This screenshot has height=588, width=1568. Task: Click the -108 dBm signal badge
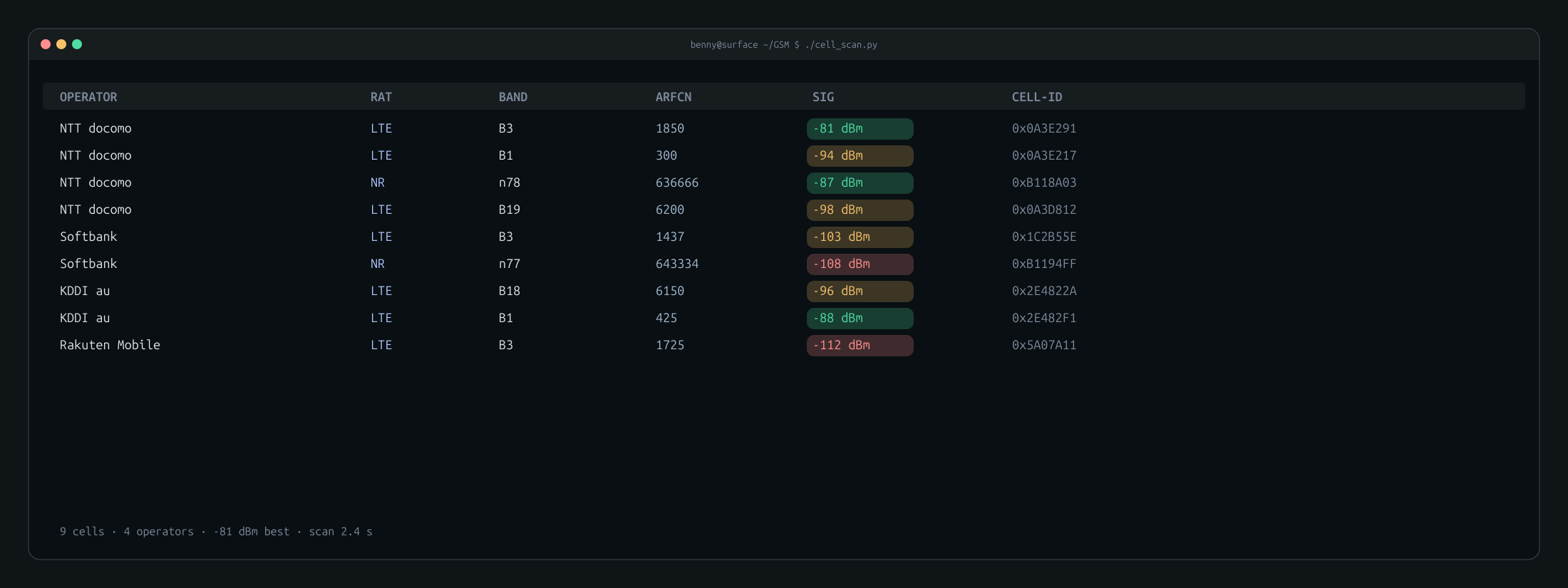point(860,264)
